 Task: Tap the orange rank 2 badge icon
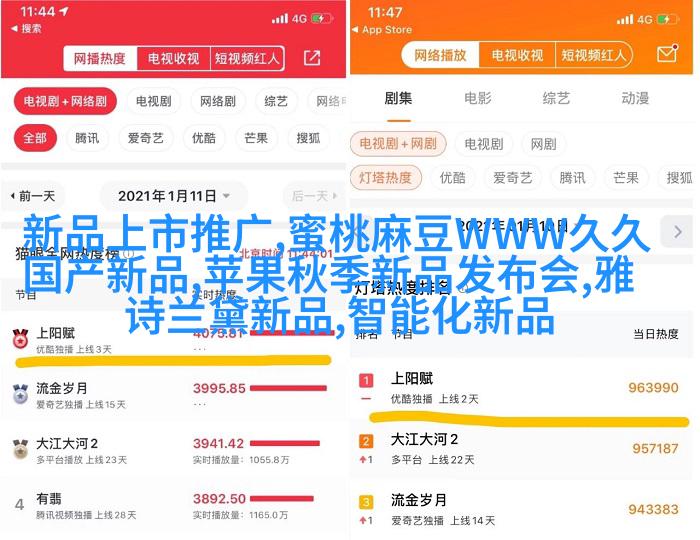pos(366,441)
